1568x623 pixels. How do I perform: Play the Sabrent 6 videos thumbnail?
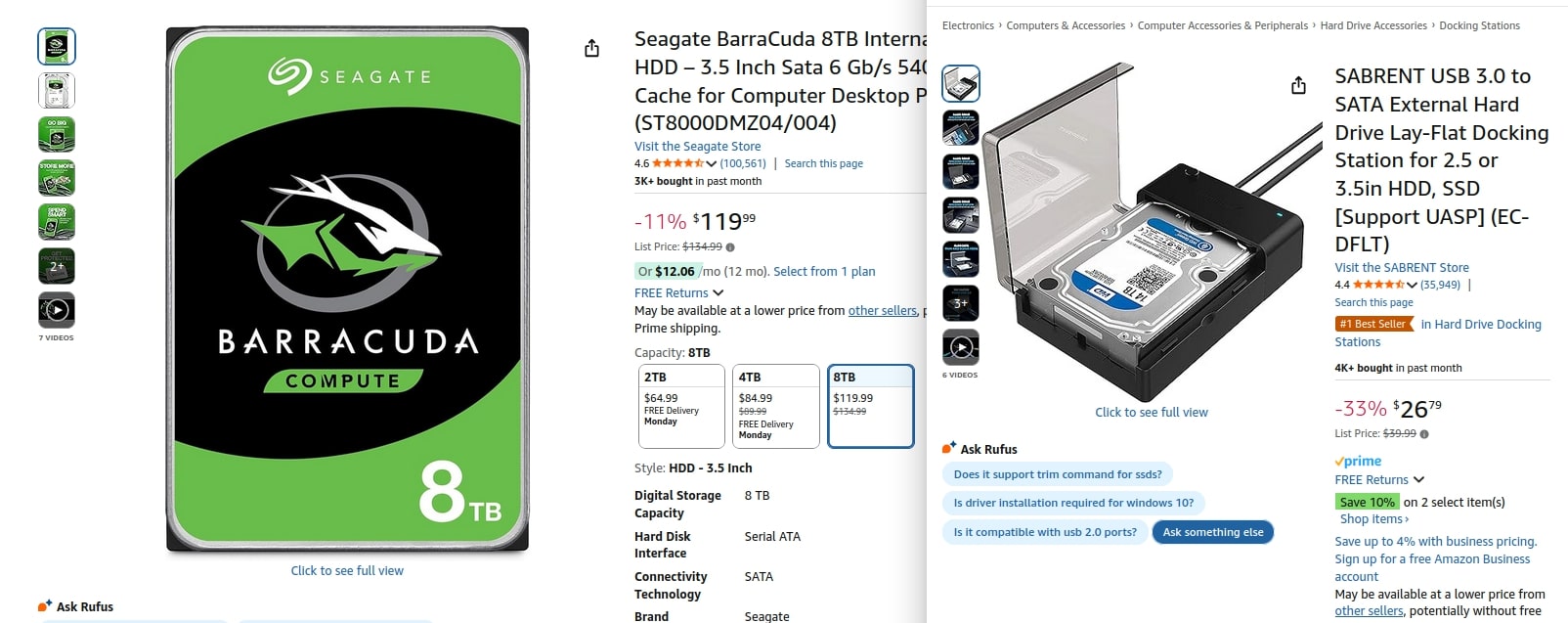coord(961,347)
